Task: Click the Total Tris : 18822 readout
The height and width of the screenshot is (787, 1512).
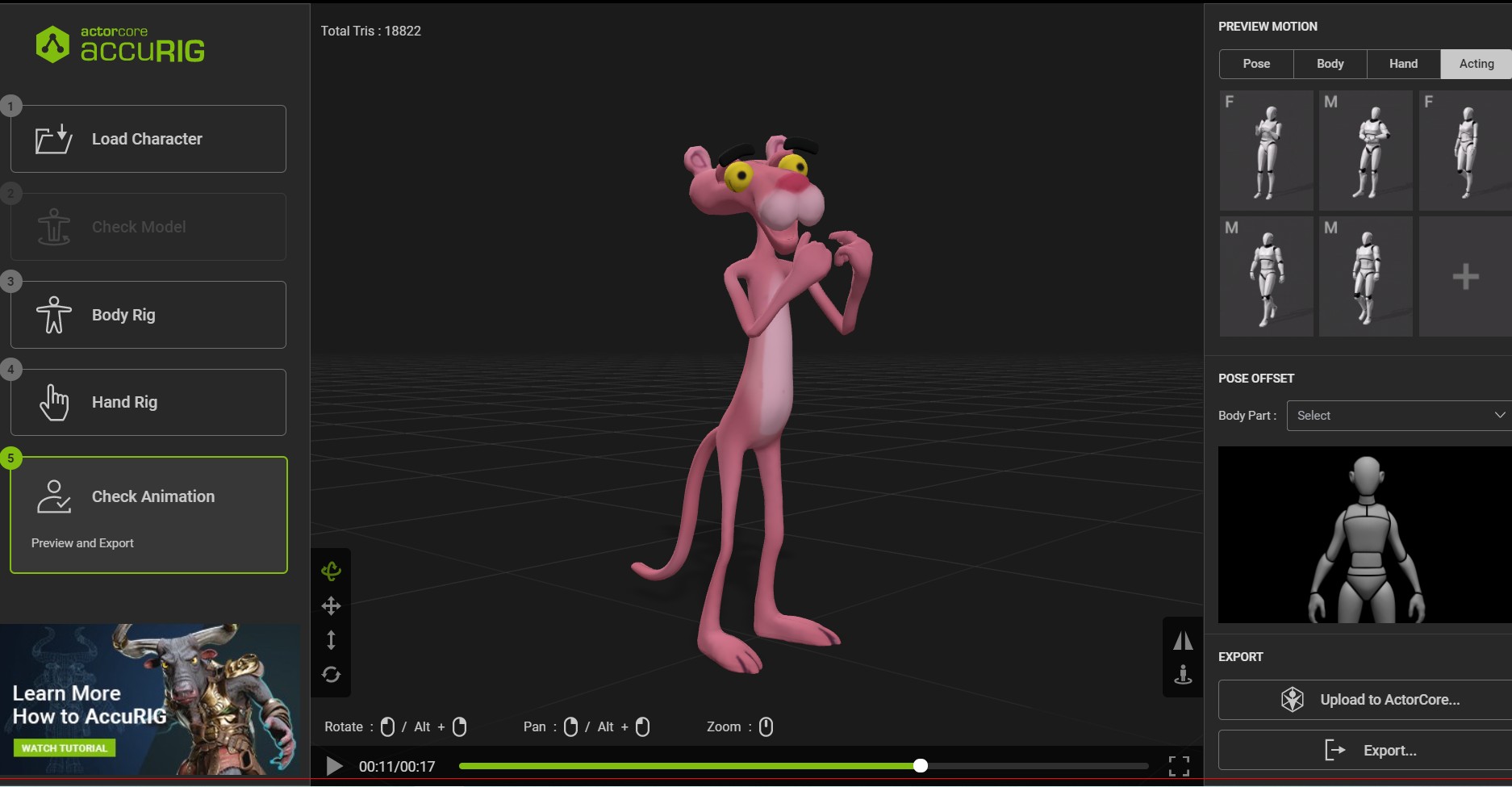Action: coord(371,31)
